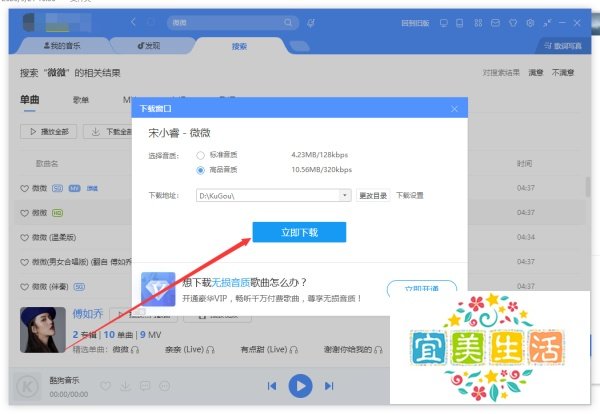Click the desktop screen icon in title bar
600x414 pixels.
tap(444, 23)
